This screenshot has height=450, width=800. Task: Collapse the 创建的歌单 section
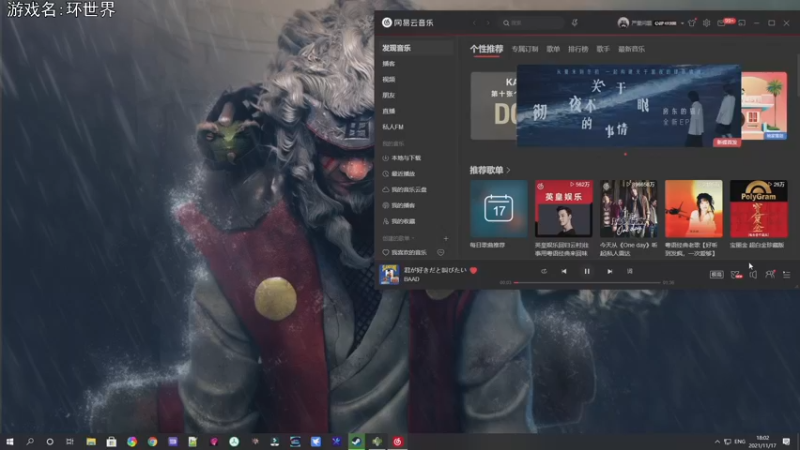[x=398, y=238]
